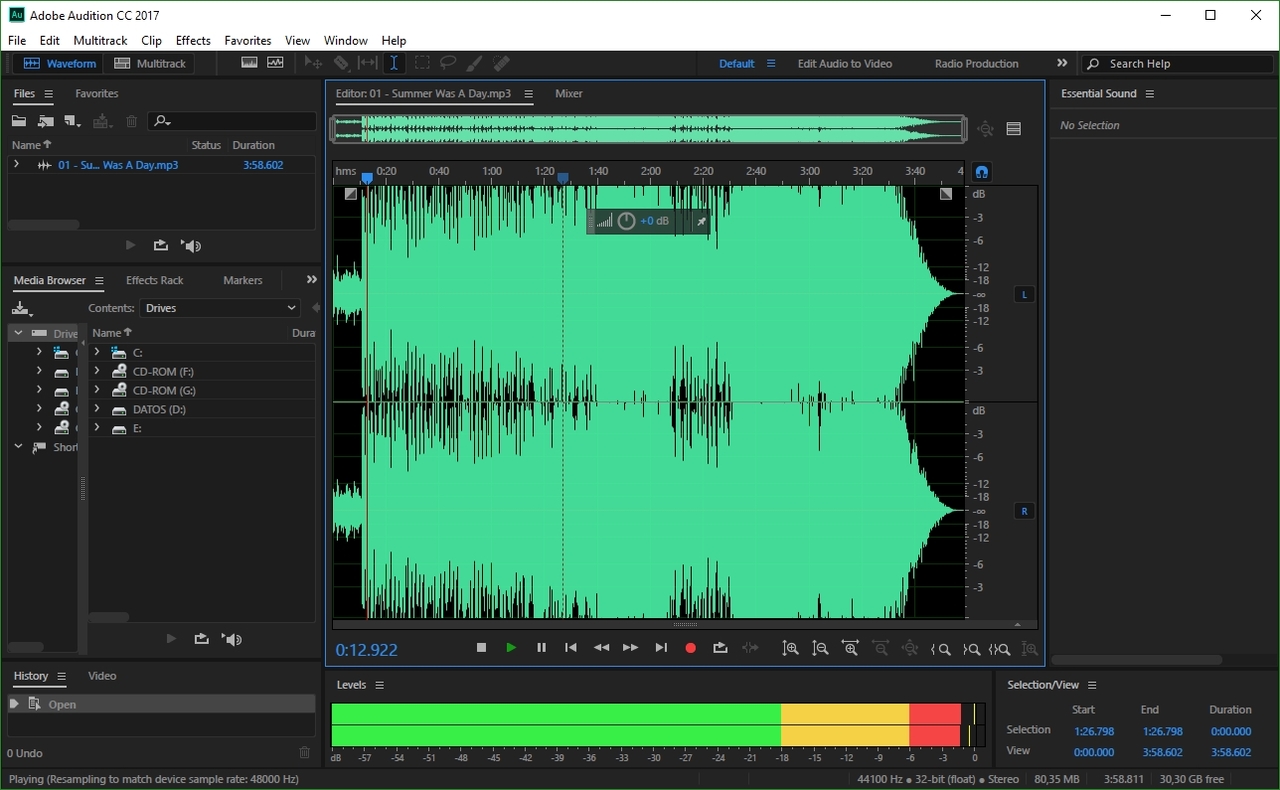This screenshot has width=1280, height=790.
Task: Toggle the Spectral Frequency Display icon
Action: pyautogui.click(x=249, y=63)
